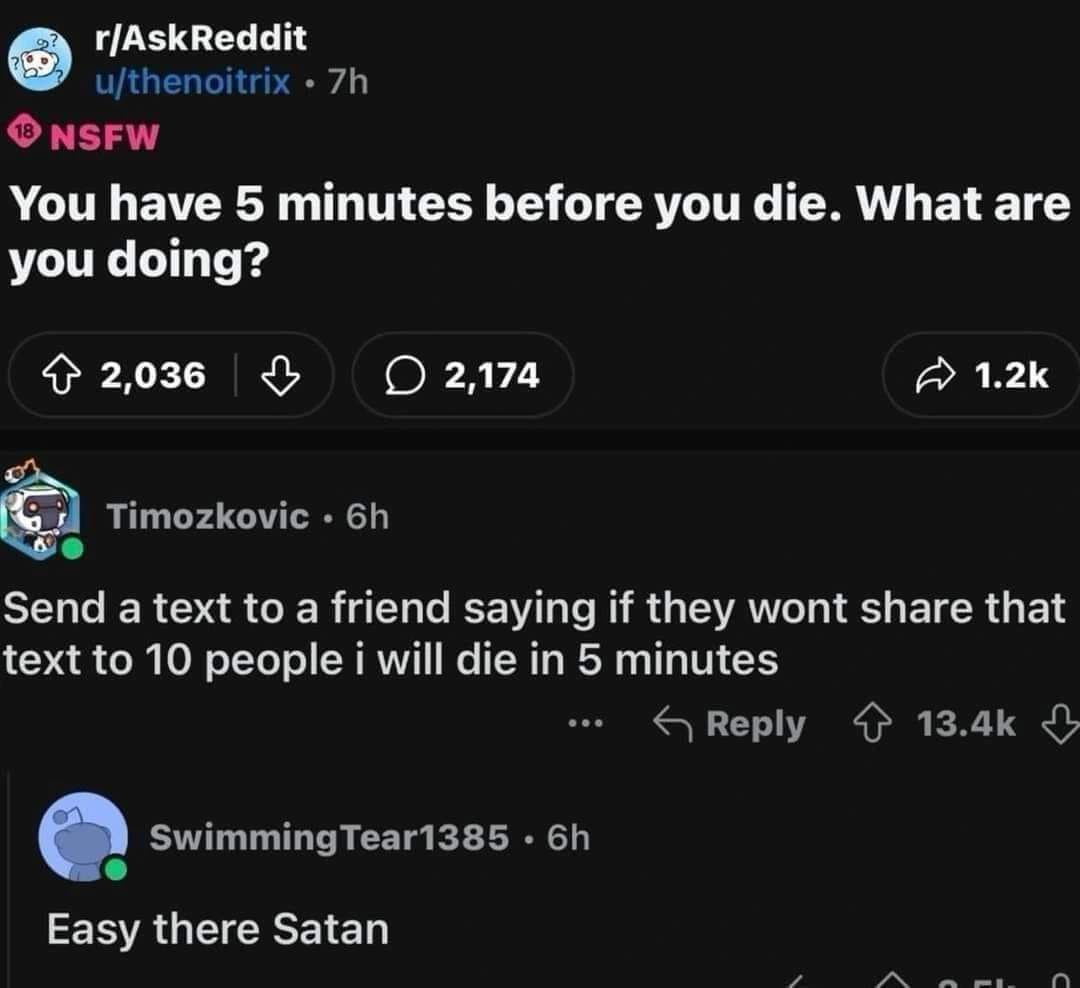Open Timozkovic's username link

(208, 516)
